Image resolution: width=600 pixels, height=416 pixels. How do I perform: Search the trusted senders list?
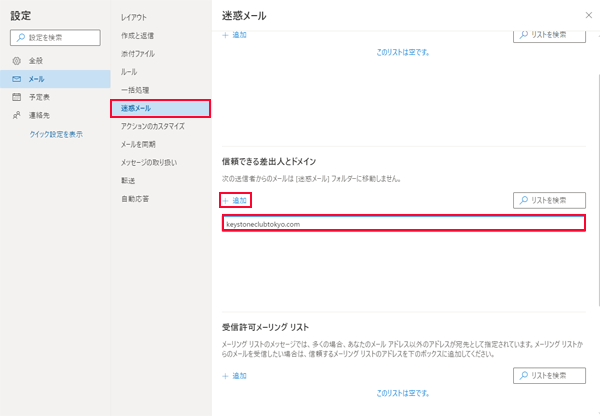pos(549,200)
